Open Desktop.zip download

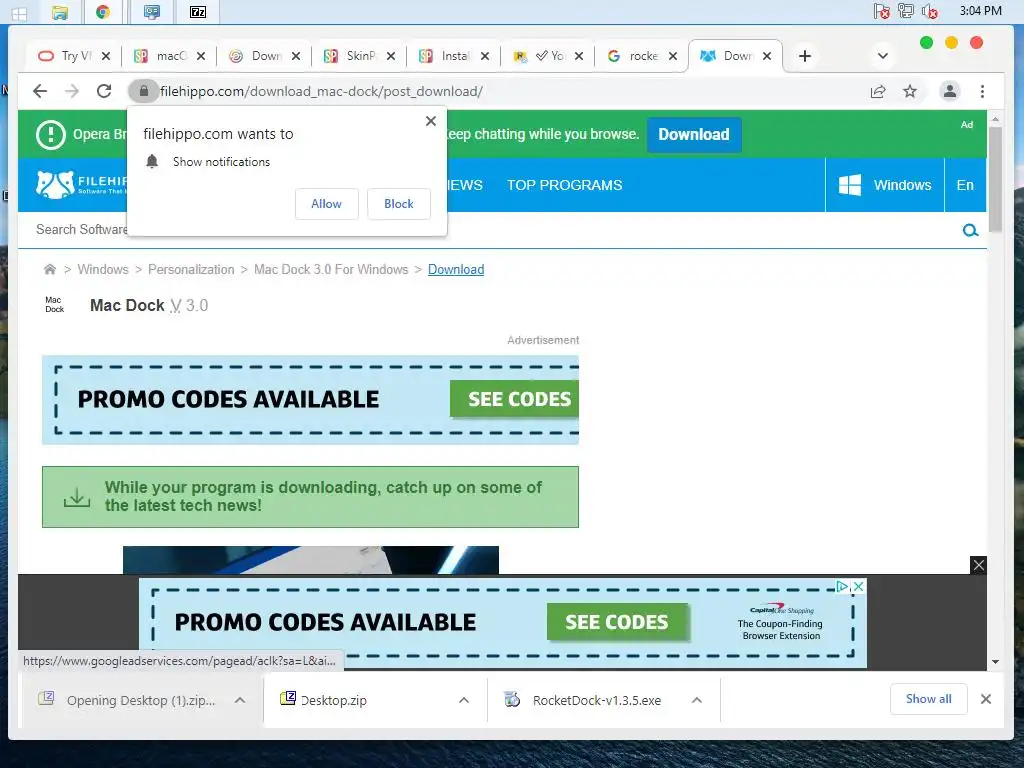pos(333,700)
